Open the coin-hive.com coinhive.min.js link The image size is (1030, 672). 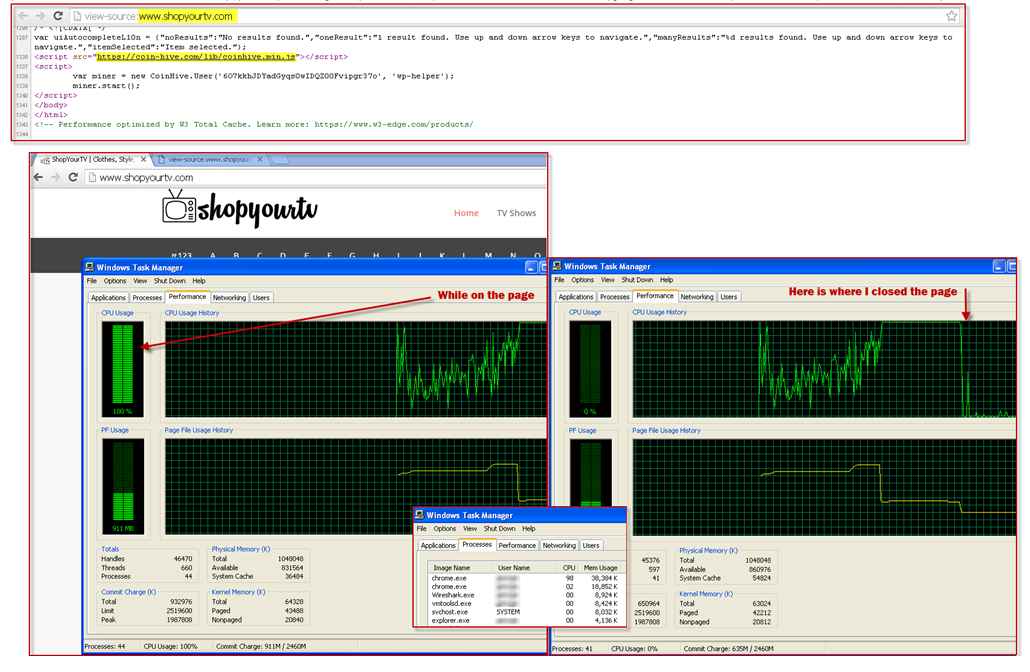pyautogui.click(x=196, y=56)
